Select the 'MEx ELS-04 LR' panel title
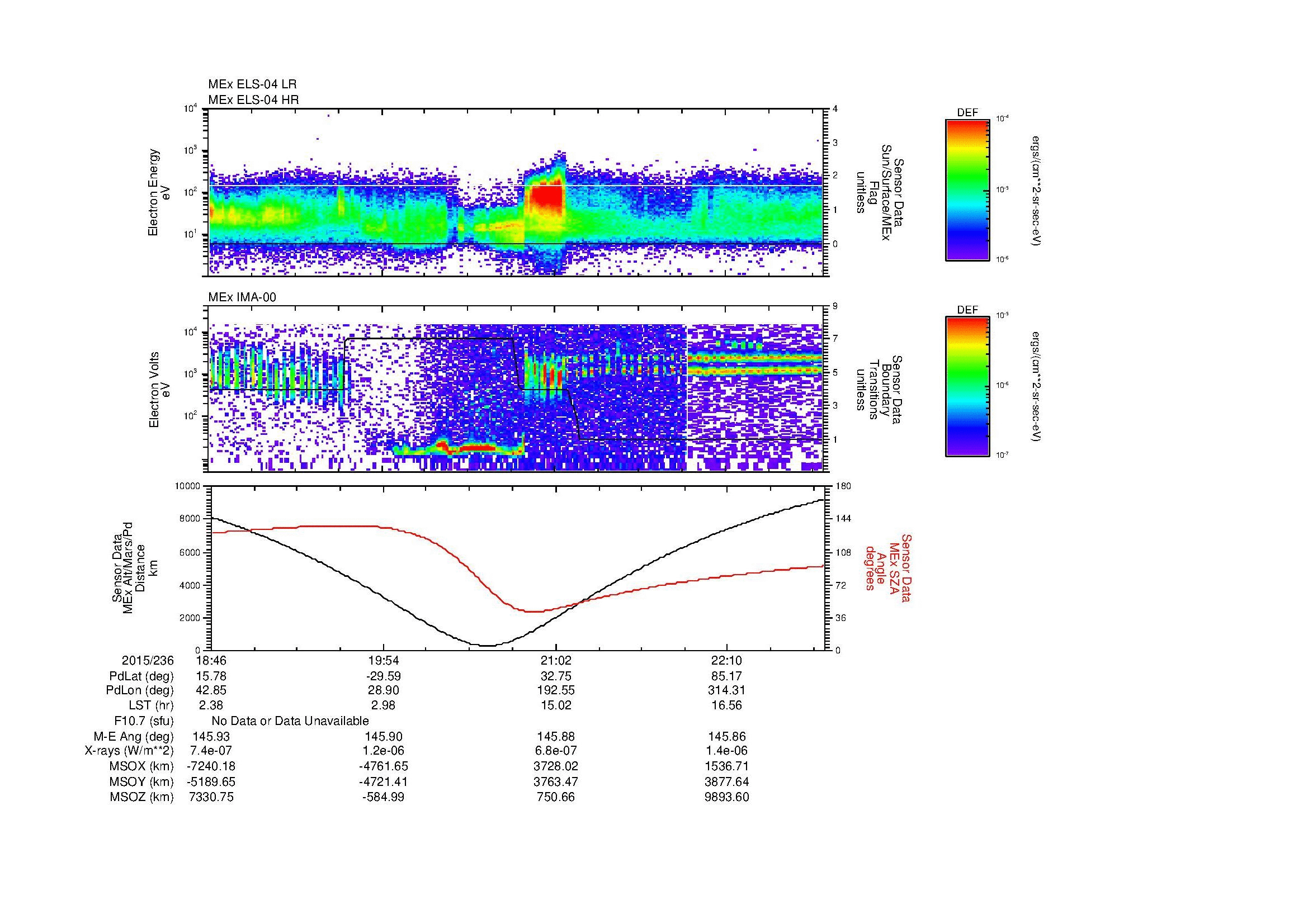This screenshot has height=924, width=1308. (x=252, y=84)
